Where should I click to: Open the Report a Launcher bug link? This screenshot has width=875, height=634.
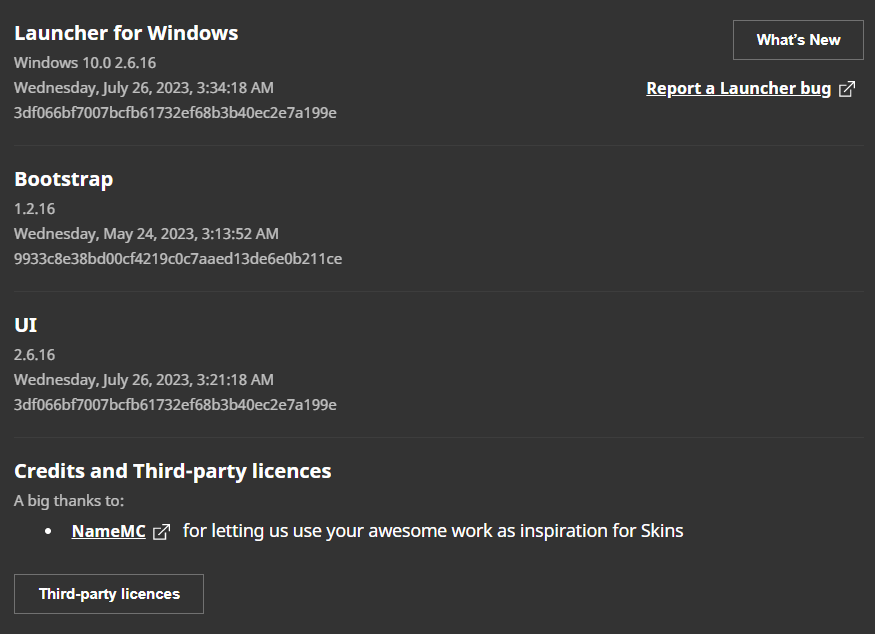[x=738, y=89]
